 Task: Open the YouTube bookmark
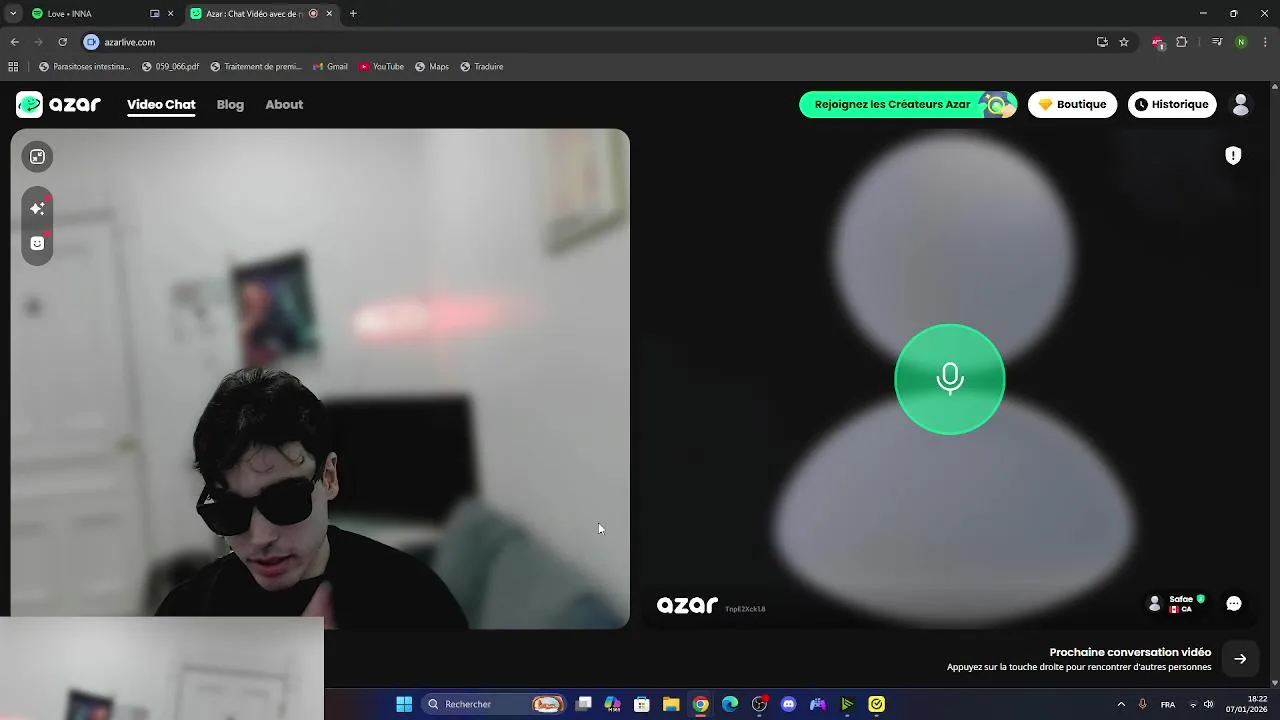381,67
